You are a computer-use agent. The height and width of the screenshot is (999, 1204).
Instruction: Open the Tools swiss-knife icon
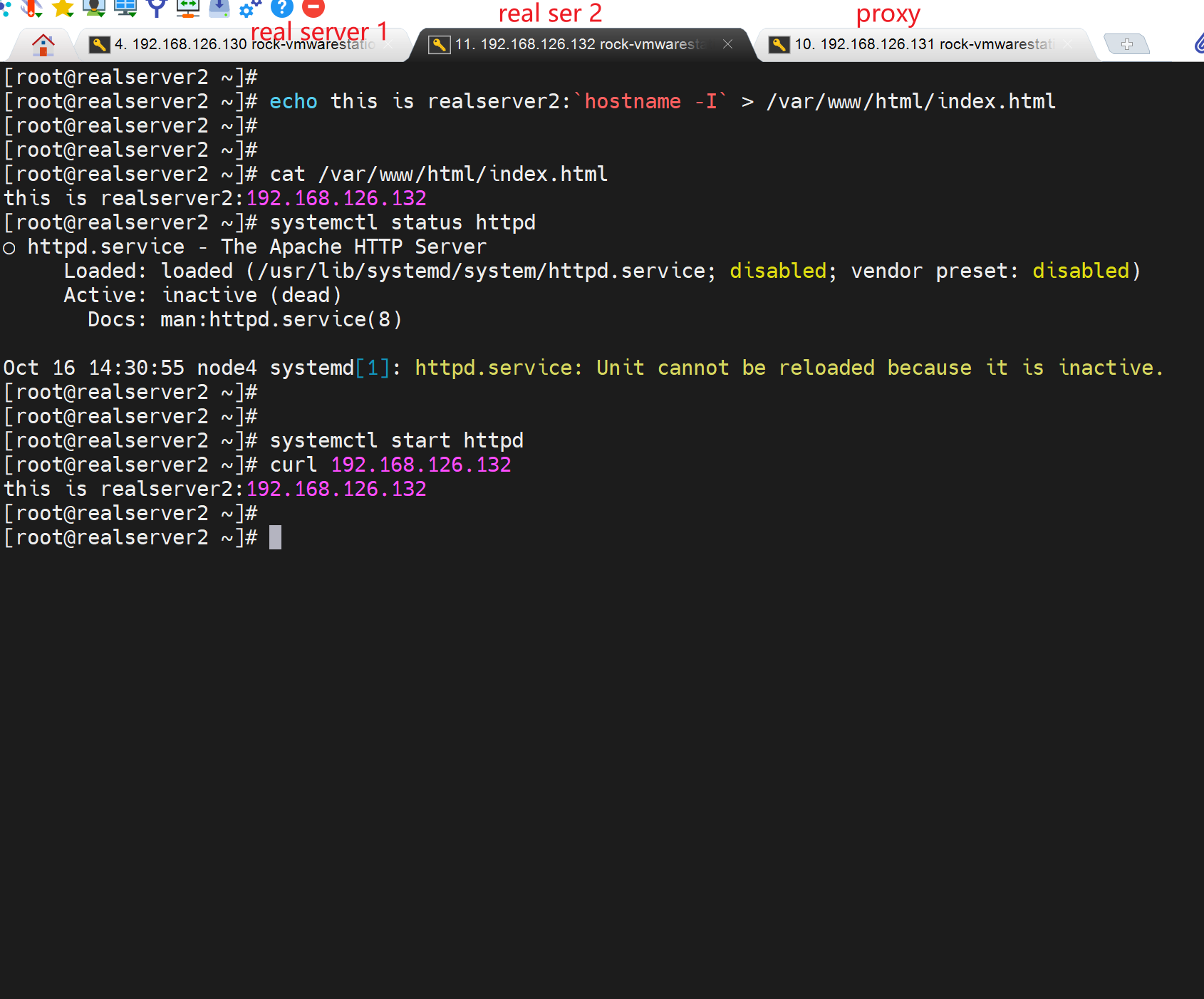pos(31,8)
